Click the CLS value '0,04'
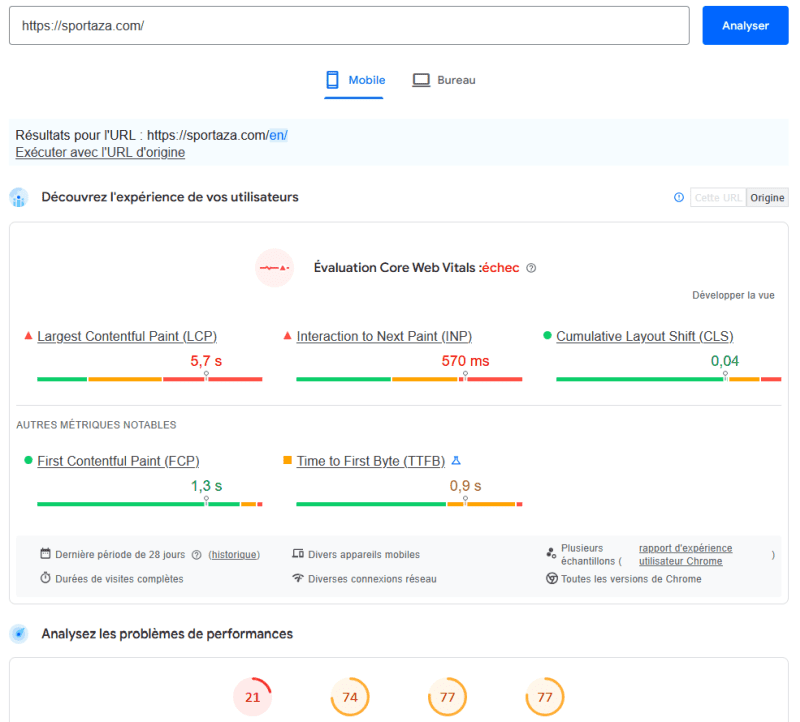 725,361
